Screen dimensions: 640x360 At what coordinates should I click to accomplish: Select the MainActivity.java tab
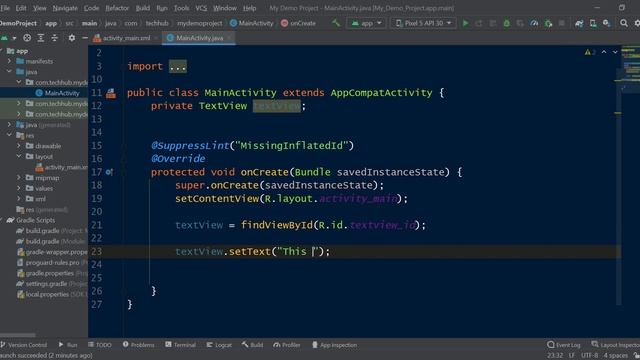[199, 38]
